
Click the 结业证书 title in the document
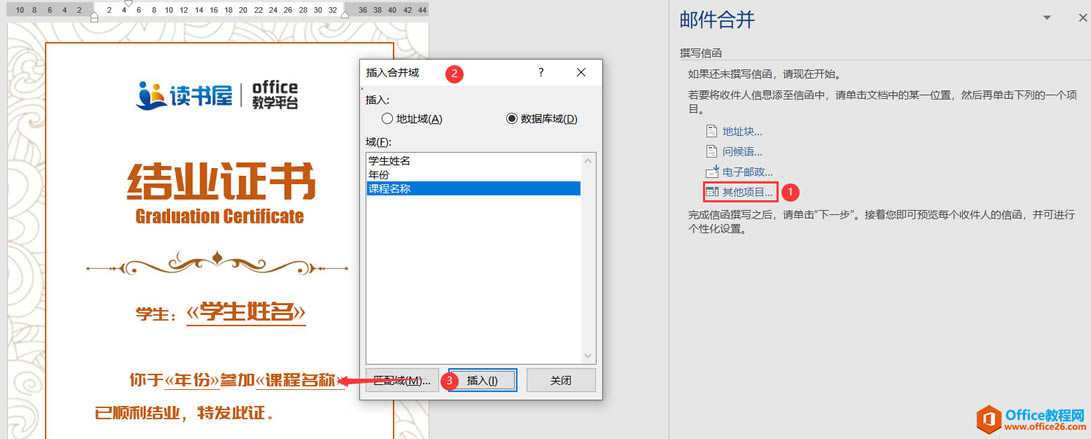tap(221, 181)
